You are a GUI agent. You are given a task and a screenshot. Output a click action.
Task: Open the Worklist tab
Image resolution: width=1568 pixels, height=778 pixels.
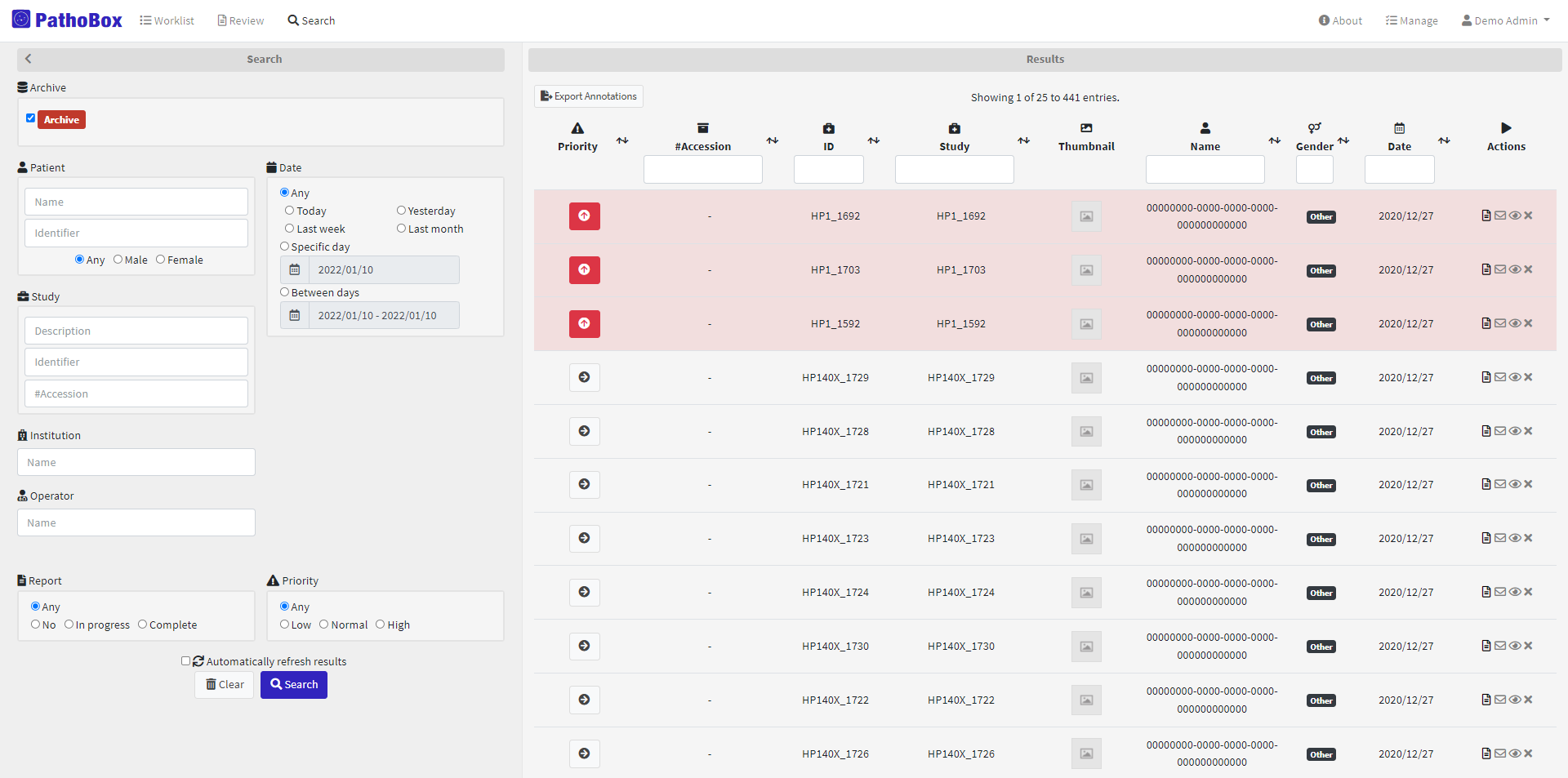167,20
